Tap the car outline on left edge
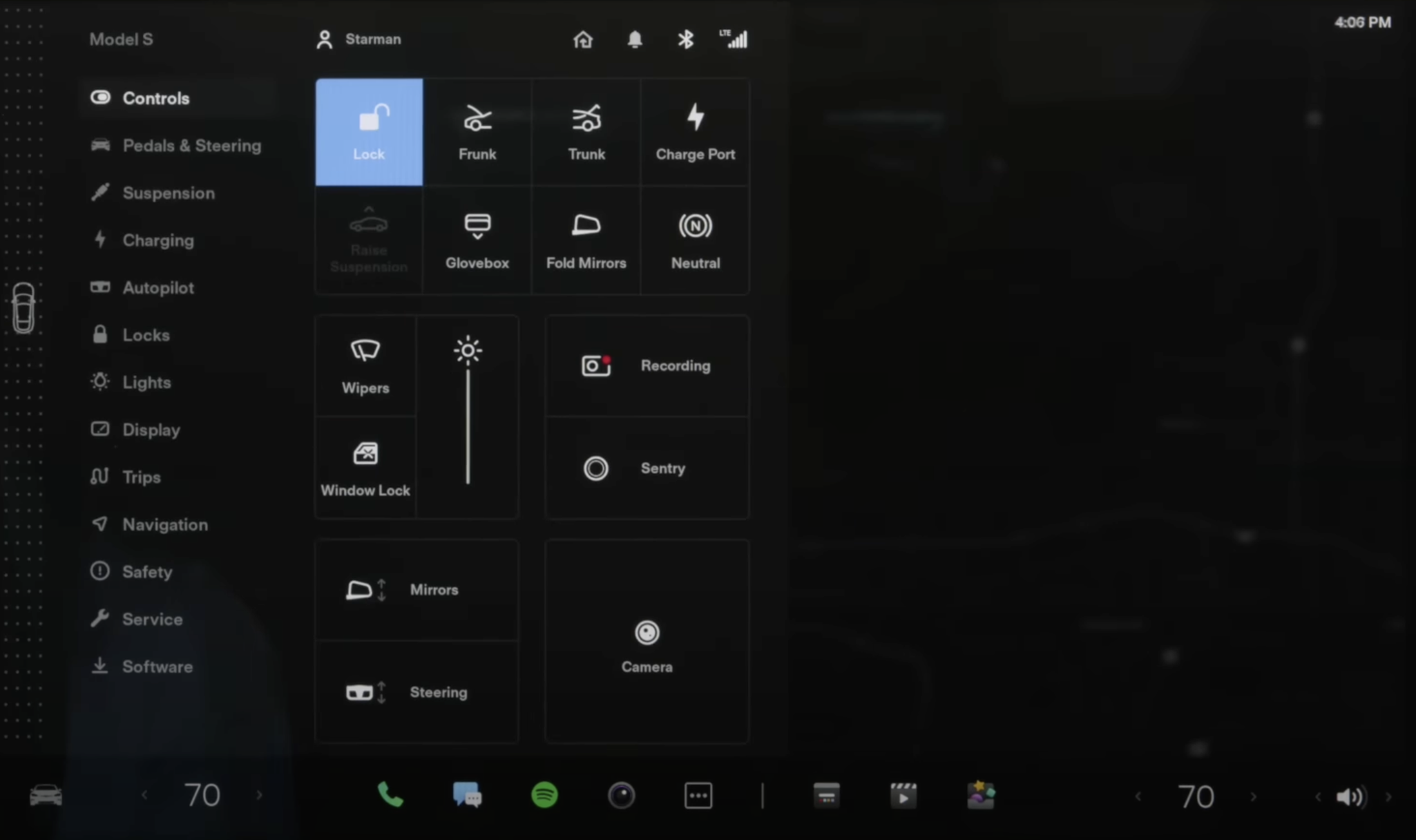The width and height of the screenshot is (1416, 840). [23, 308]
